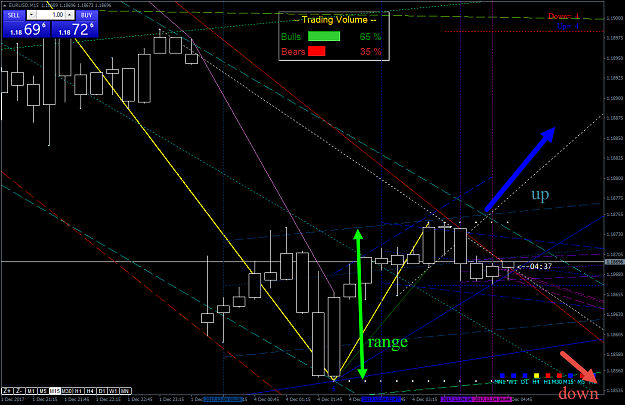Switch chart to M30 timeframe button
The width and height of the screenshot is (625, 405).
point(67,391)
